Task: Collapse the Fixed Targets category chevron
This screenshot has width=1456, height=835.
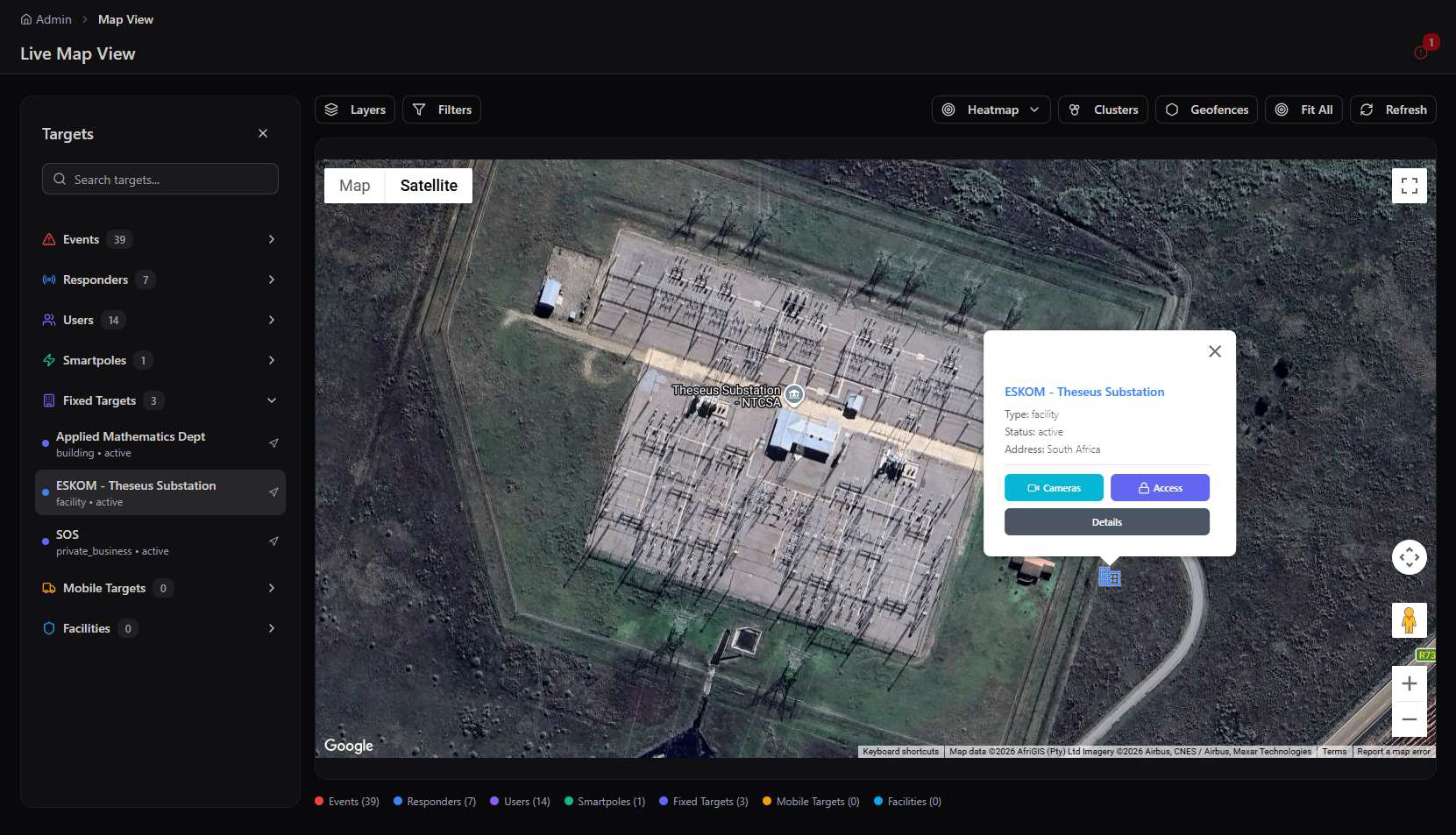Action: [x=272, y=400]
